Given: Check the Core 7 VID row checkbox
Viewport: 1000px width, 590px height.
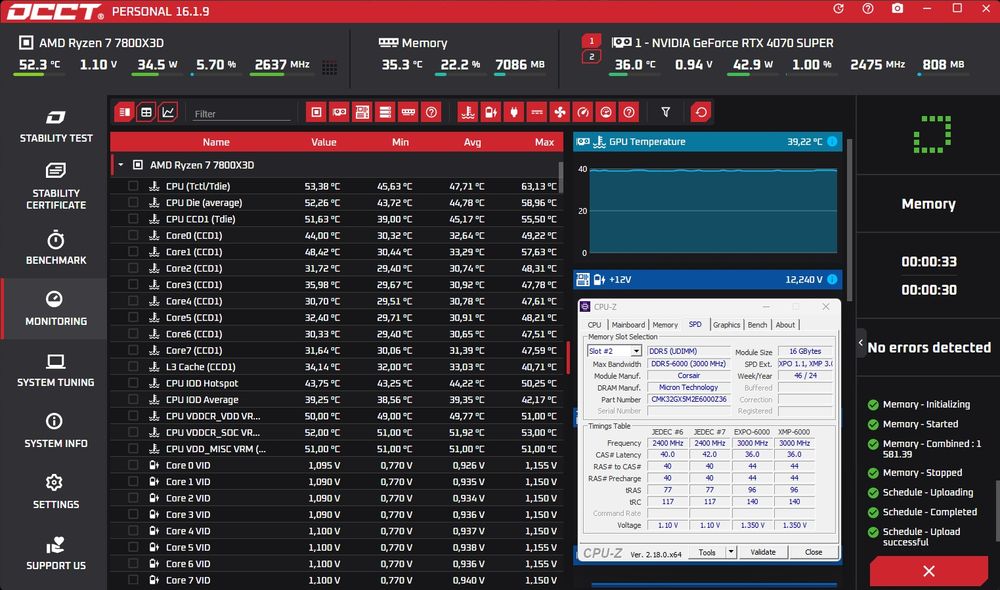Looking at the screenshot, I should click(133, 580).
